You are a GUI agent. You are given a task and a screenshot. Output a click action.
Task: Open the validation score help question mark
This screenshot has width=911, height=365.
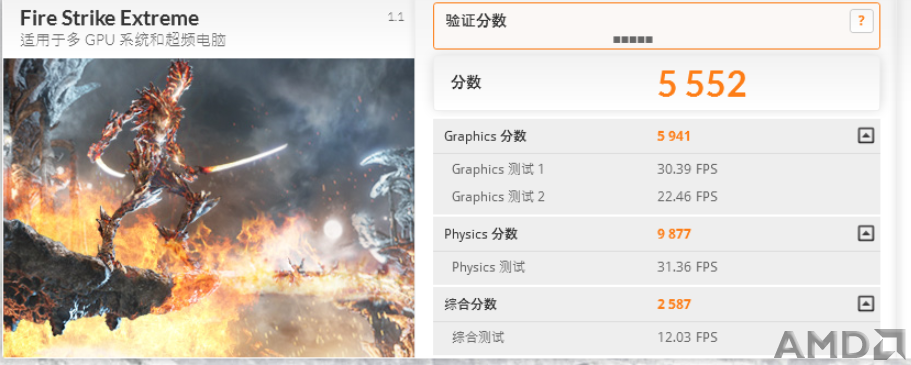(862, 22)
